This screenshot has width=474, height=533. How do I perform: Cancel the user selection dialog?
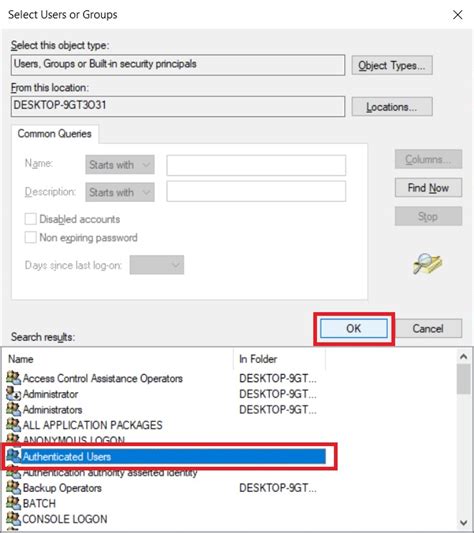coord(428,328)
